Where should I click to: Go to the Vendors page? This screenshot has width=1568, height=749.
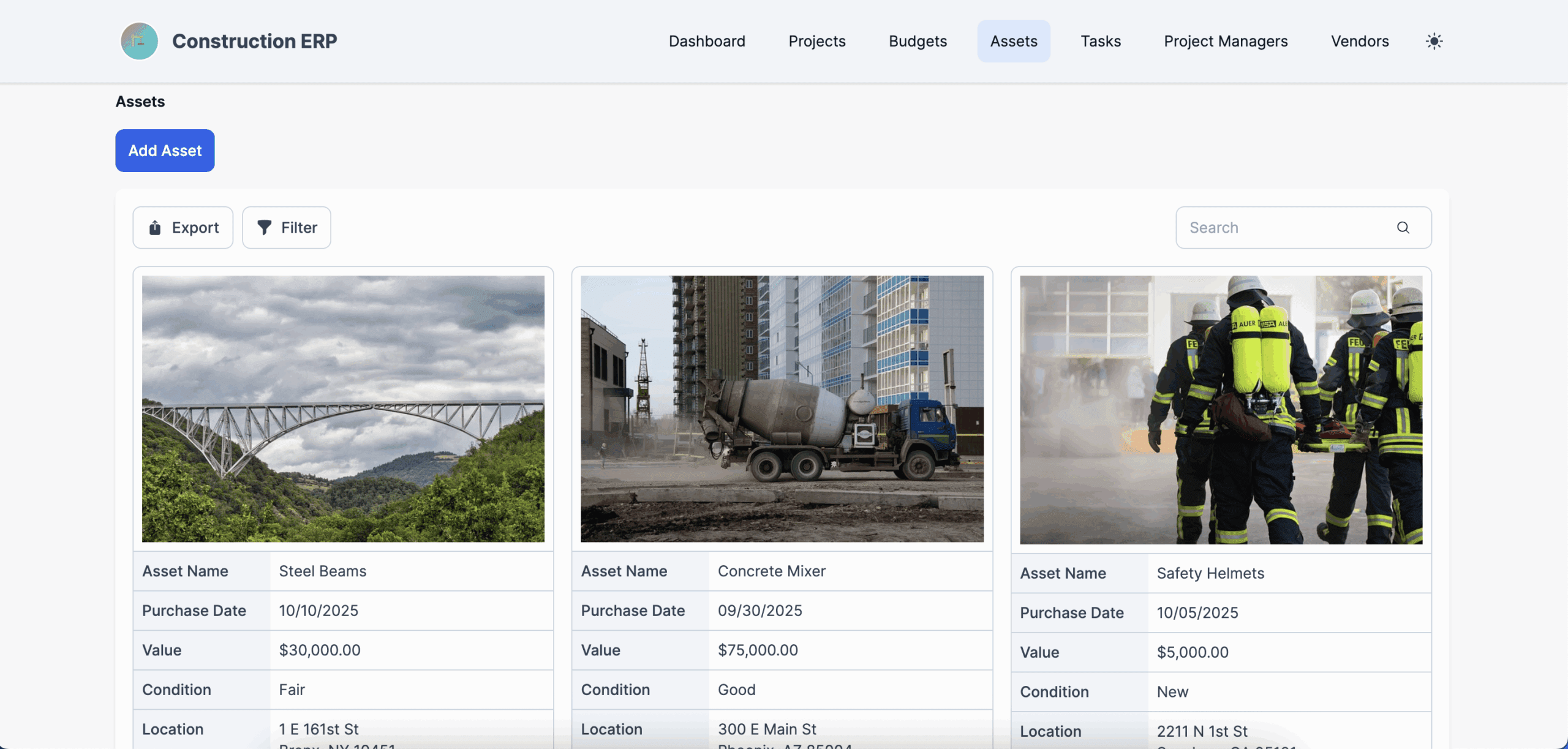[1359, 41]
